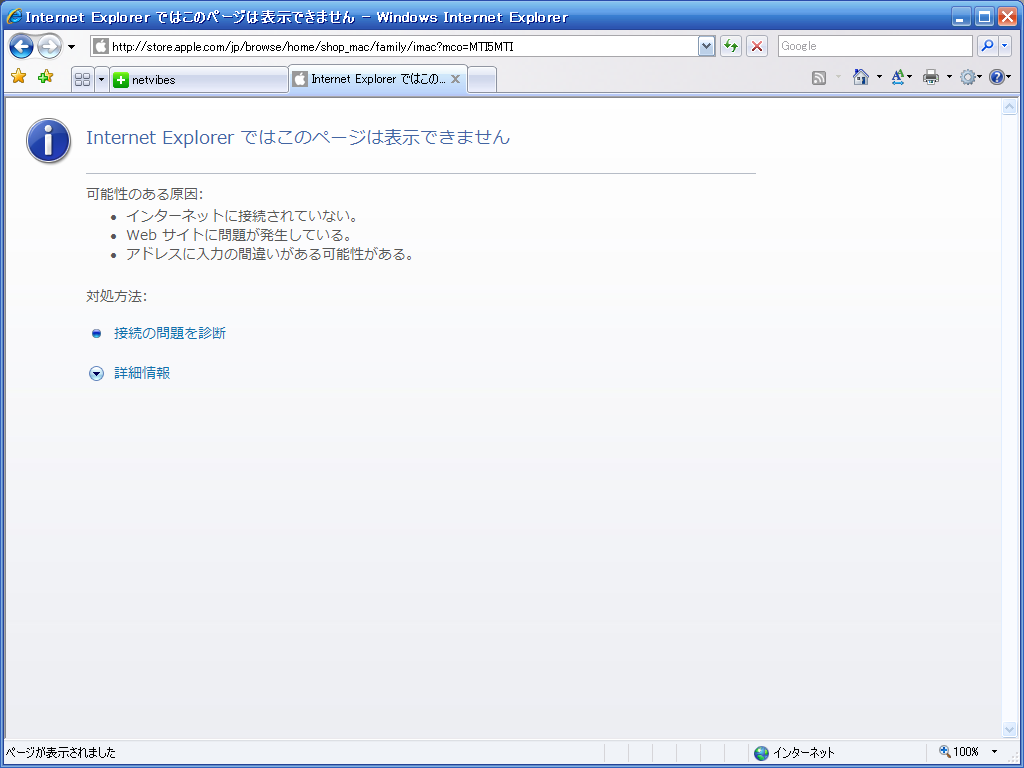The height and width of the screenshot is (768, 1024).
Task: Click vertical scrollbar up arrow
Action: click(x=1010, y=106)
